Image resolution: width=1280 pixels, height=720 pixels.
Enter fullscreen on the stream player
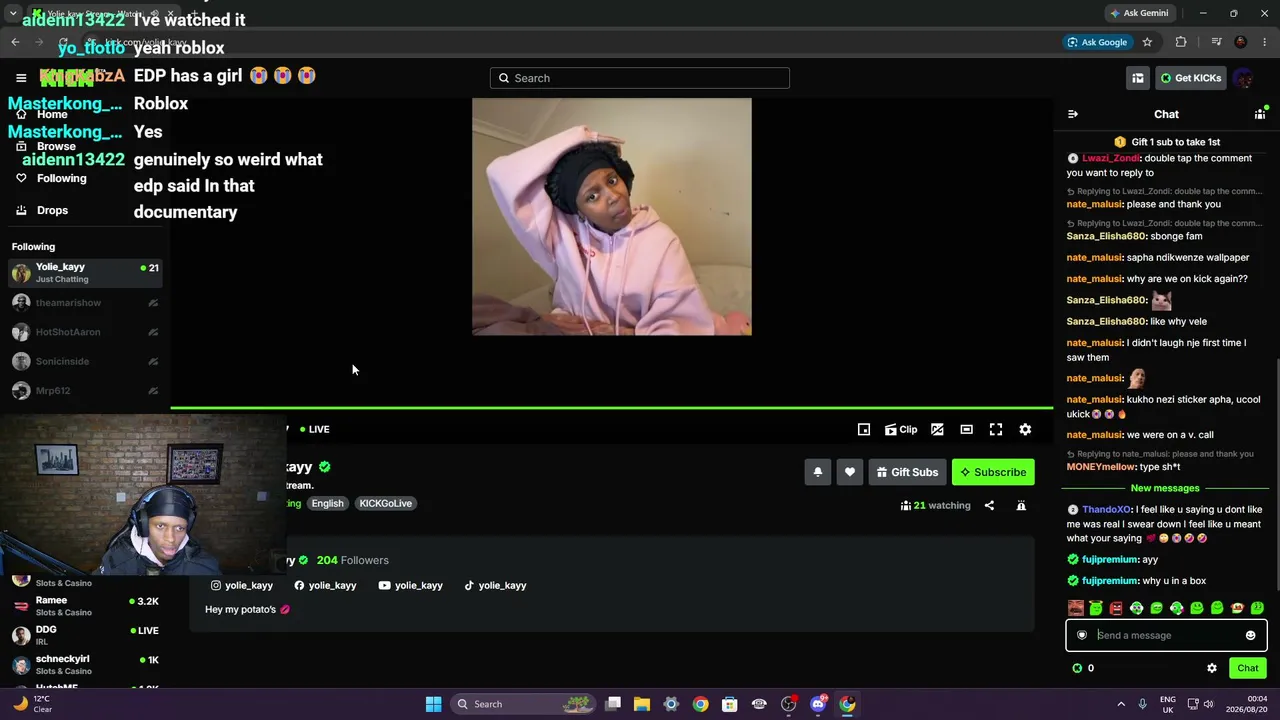996,429
